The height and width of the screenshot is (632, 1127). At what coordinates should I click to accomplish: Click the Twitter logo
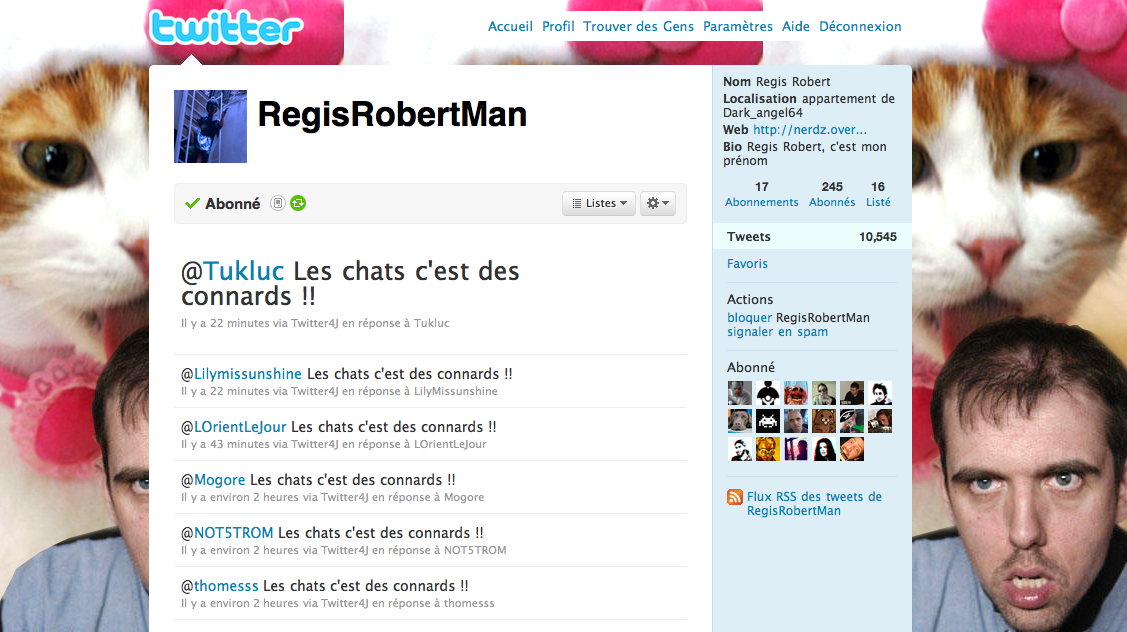(x=226, y=28)
